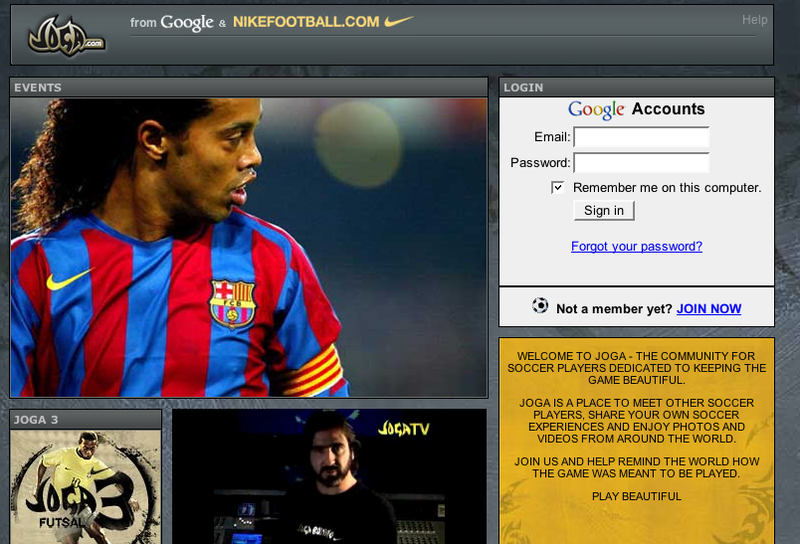Viewport: 800px width, 544px height.
Task: Open Forgot your password link
Action: (636, 246)
